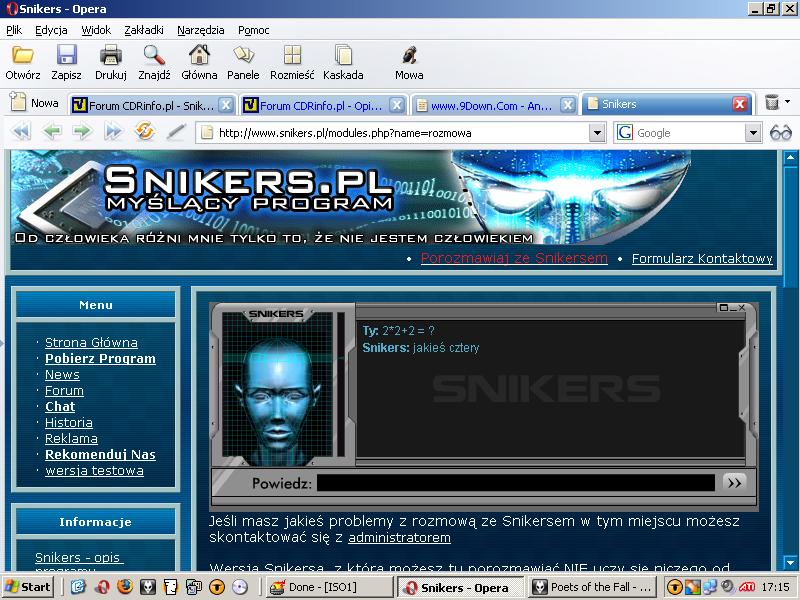Tile windows with the Rozmieść icon
The width and height of the screenshot is (800, 600).
(292, 55)
